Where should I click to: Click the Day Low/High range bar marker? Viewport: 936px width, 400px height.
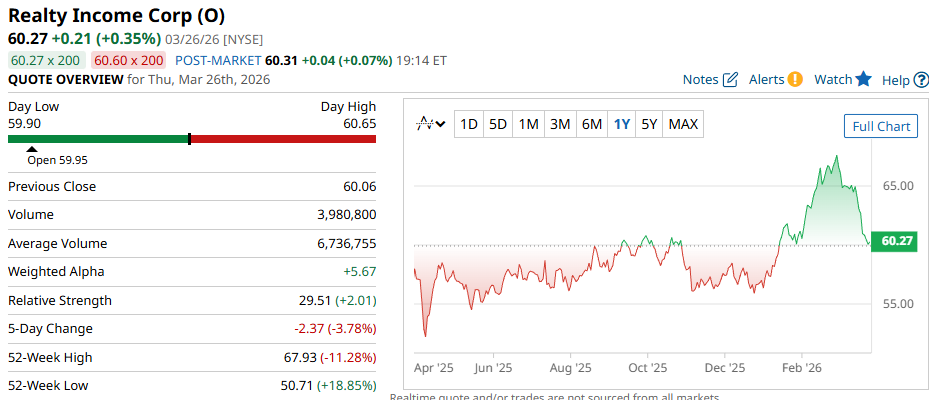tap(189, 138)
